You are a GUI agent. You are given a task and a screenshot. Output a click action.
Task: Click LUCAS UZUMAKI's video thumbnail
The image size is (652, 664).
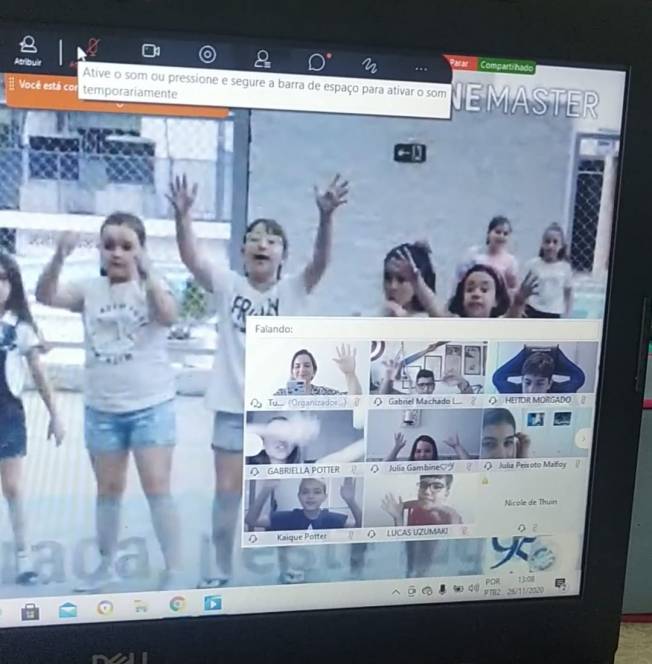(x=424, y=502)
